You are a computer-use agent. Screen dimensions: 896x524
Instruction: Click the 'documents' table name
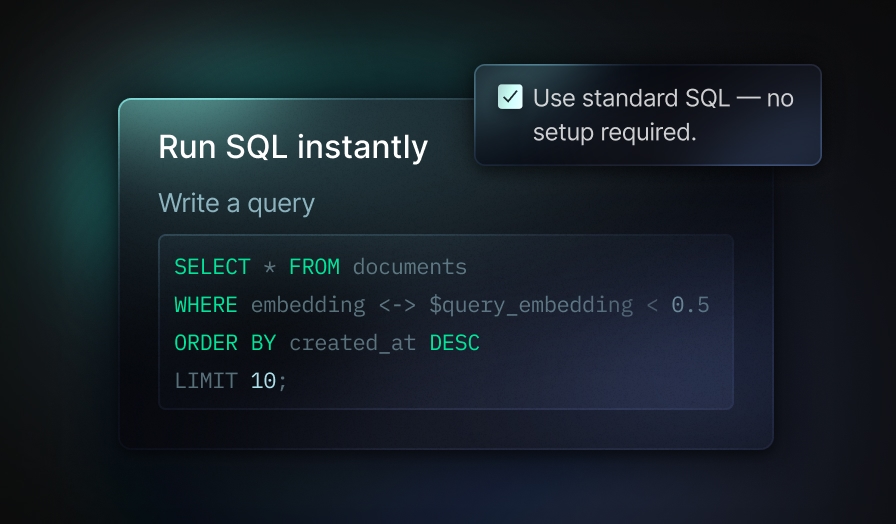[409, 267]
